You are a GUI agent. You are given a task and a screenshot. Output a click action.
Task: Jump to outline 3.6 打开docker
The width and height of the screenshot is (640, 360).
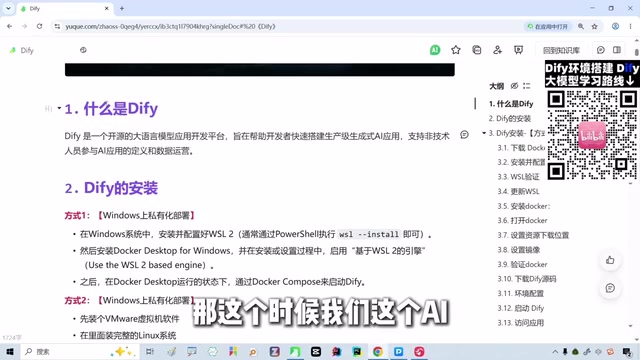(x=522, y=220)
